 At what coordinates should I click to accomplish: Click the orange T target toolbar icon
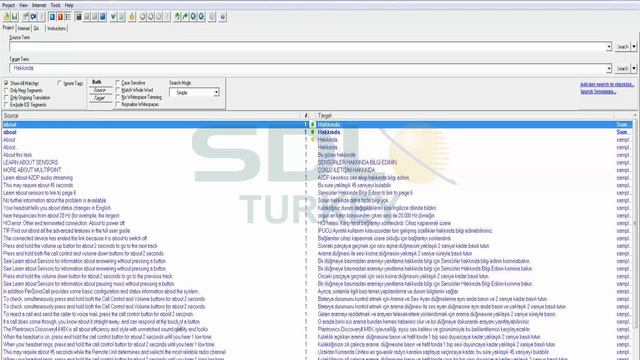pyautogui.click(x=60, y=17)
